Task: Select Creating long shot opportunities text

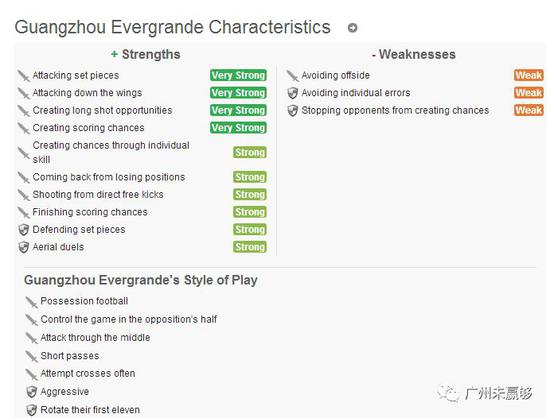Action: click(102, 110)
